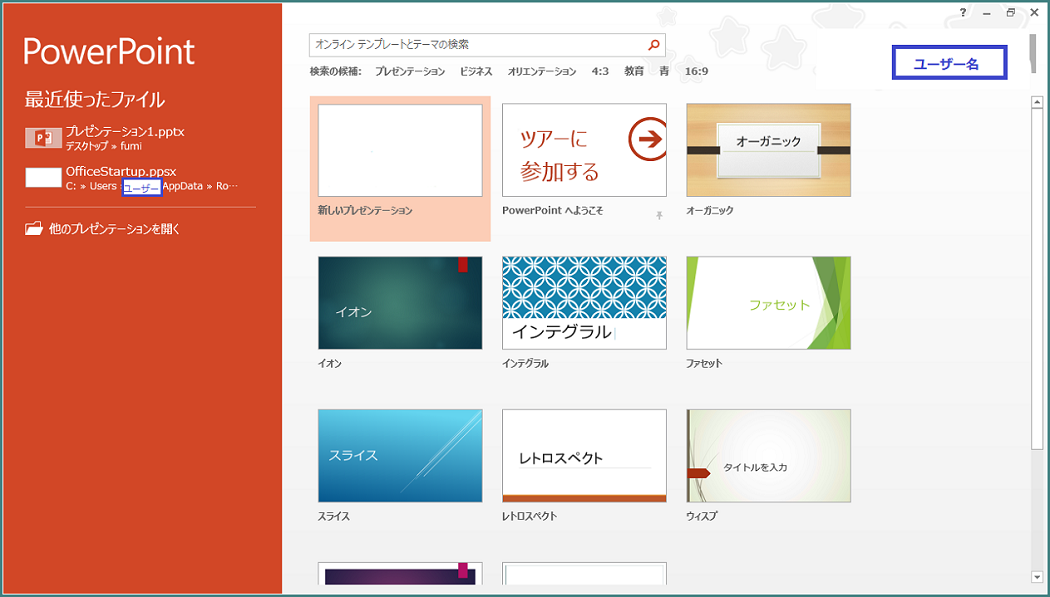
Task: Click the arrow circle on the tour thumbnail
Action: 648,139
